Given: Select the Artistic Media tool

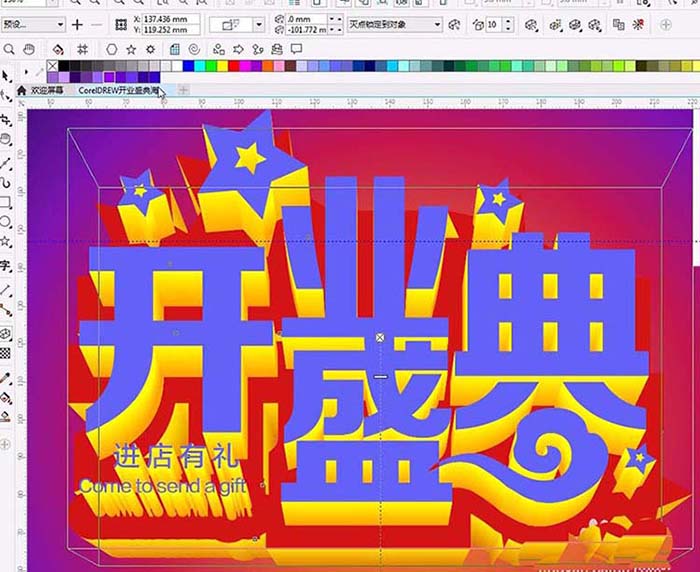Looking at the screenshot, I should (5, 183).
